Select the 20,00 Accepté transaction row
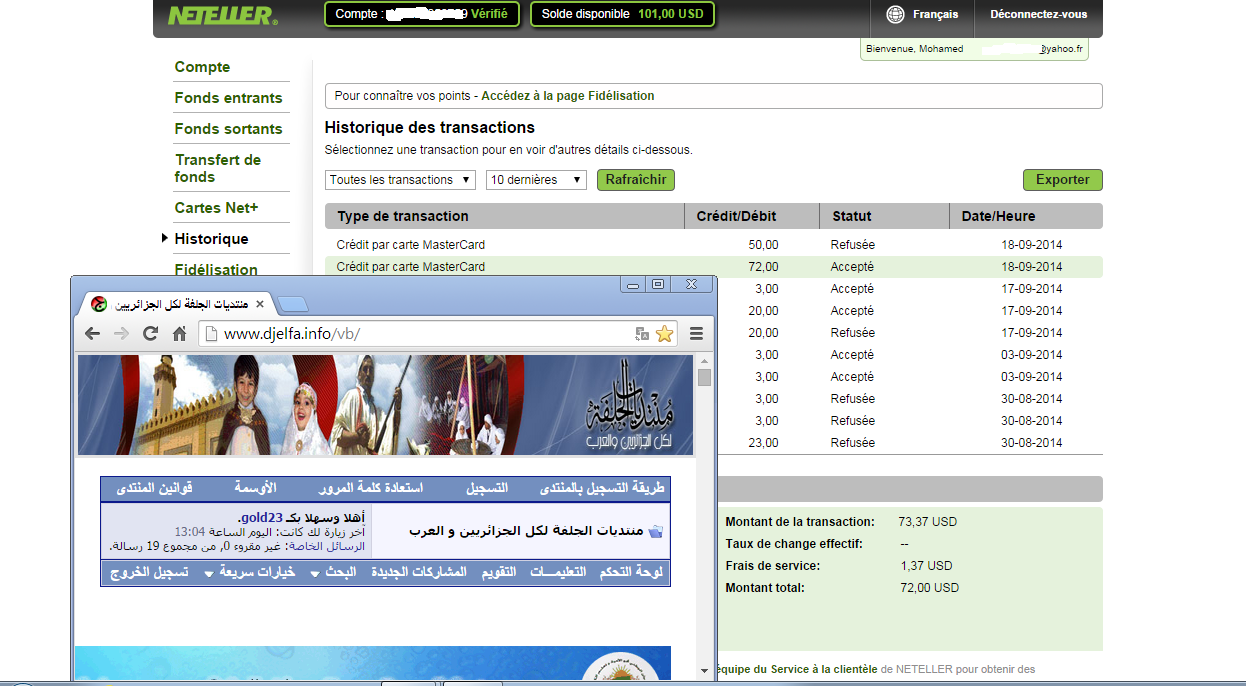The image size is (1246, 686). pos(909,311)
